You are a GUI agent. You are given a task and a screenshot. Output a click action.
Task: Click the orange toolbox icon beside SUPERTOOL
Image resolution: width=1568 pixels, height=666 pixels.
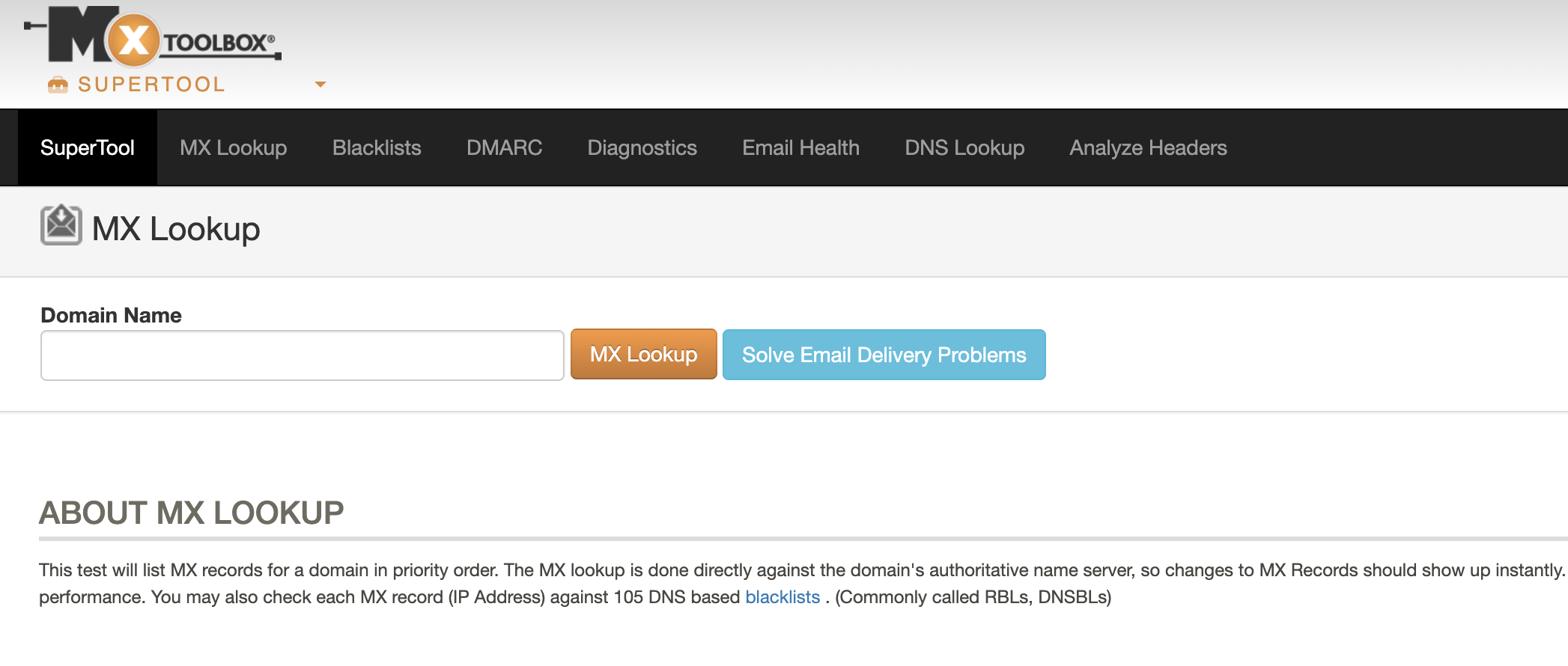(x=58, y=85)
